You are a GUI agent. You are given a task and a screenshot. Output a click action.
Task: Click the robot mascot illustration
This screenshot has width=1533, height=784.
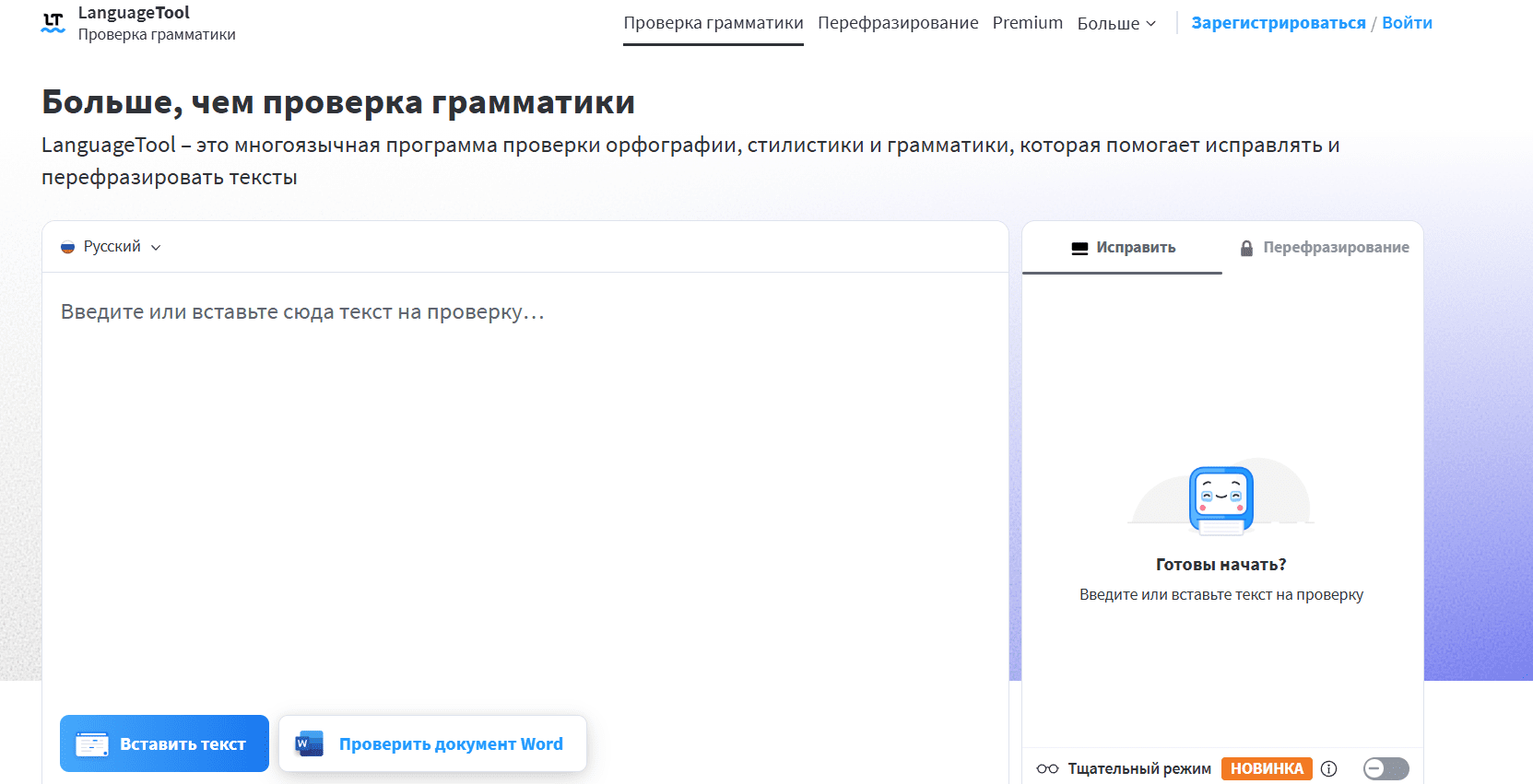pyautogui.click(x=1221, y=500)
